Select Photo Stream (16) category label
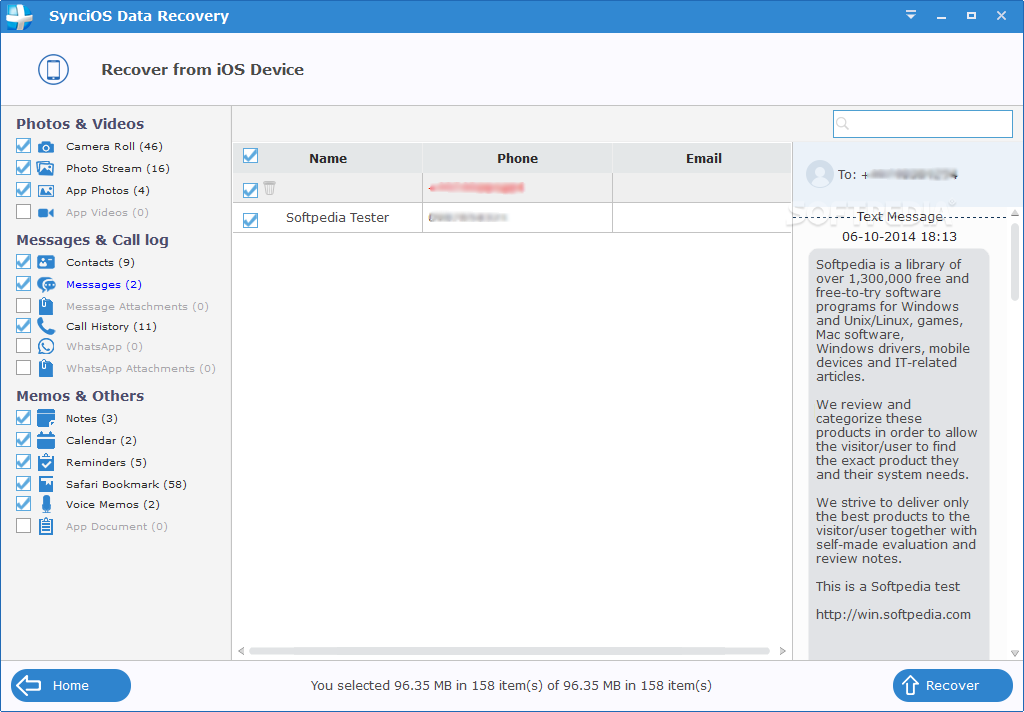1024x712 pixels. pos(118,169)
